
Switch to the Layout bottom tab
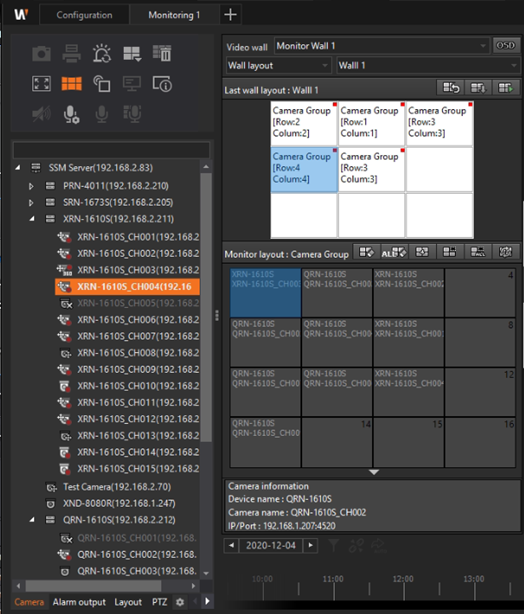click(128, 602)
